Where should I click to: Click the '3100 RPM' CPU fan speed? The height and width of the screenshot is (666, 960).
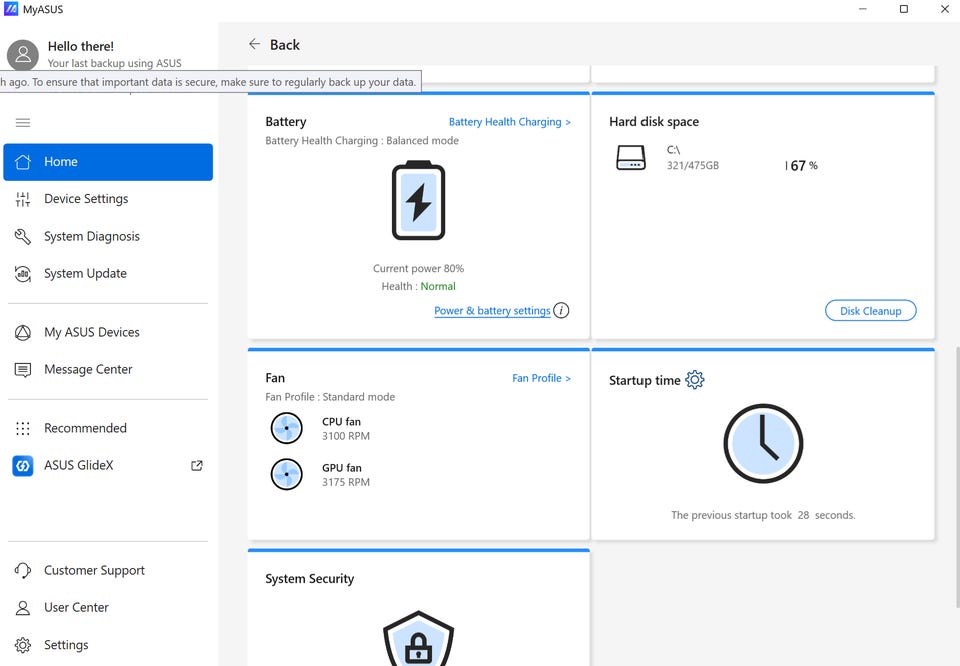coord(346,436)
